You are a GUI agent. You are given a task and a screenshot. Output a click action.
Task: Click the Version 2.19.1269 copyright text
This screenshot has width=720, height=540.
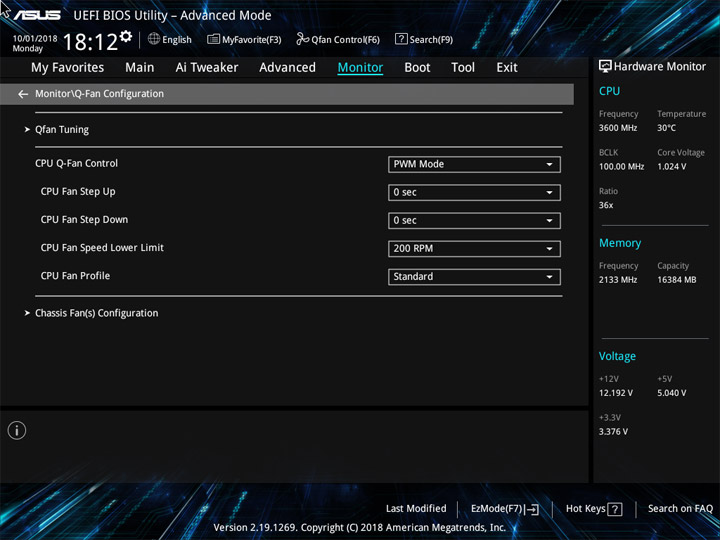(360, 528)
